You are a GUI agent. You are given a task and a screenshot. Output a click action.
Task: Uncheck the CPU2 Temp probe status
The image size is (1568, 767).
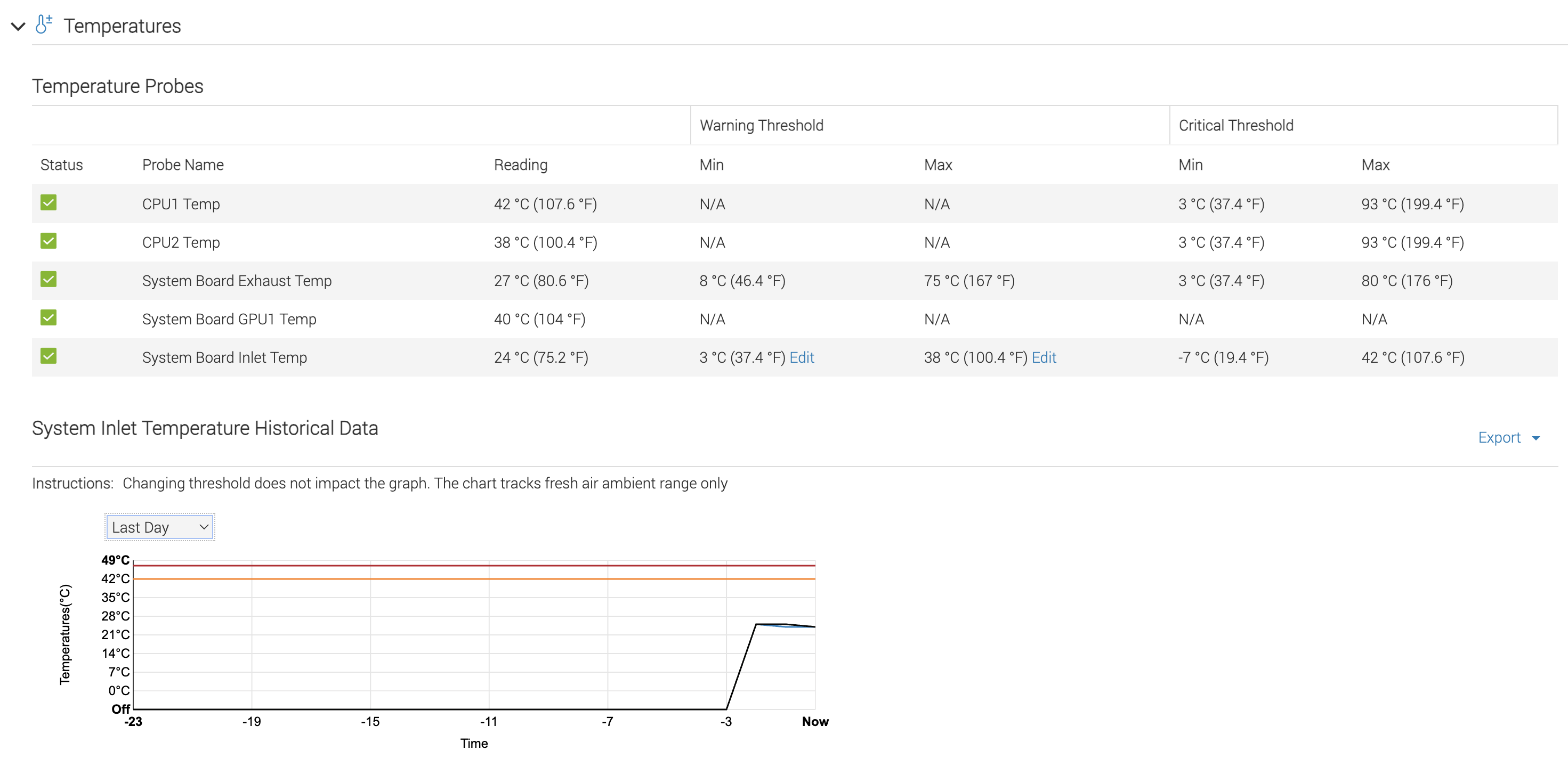point(48,241)
